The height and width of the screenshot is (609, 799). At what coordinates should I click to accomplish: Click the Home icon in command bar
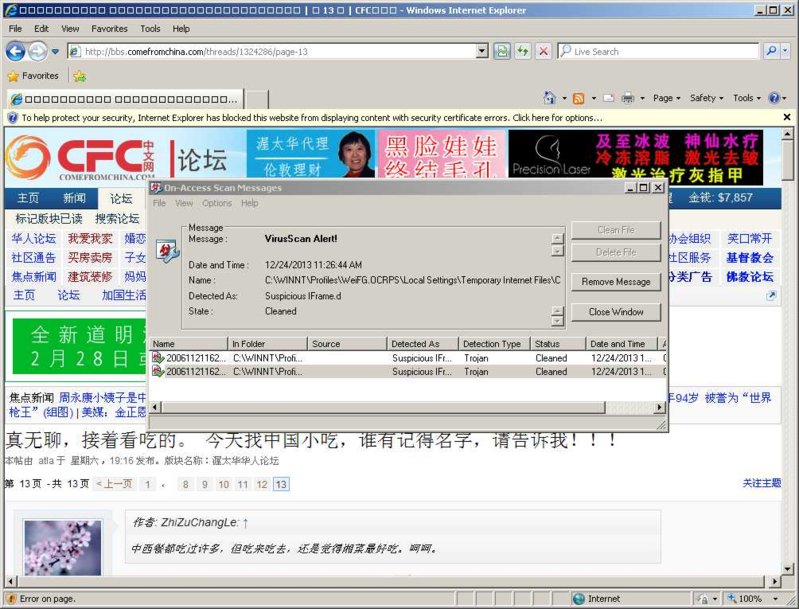[549, 98]
